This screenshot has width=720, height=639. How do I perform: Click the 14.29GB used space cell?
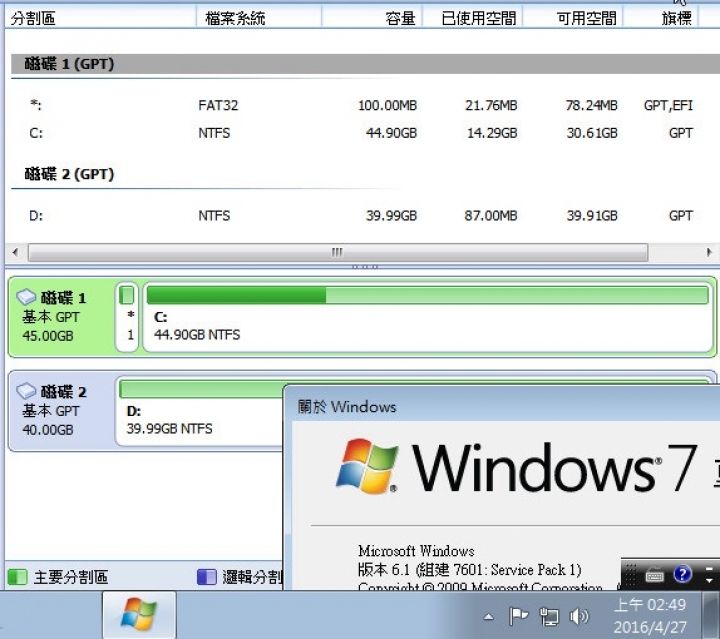492,133
